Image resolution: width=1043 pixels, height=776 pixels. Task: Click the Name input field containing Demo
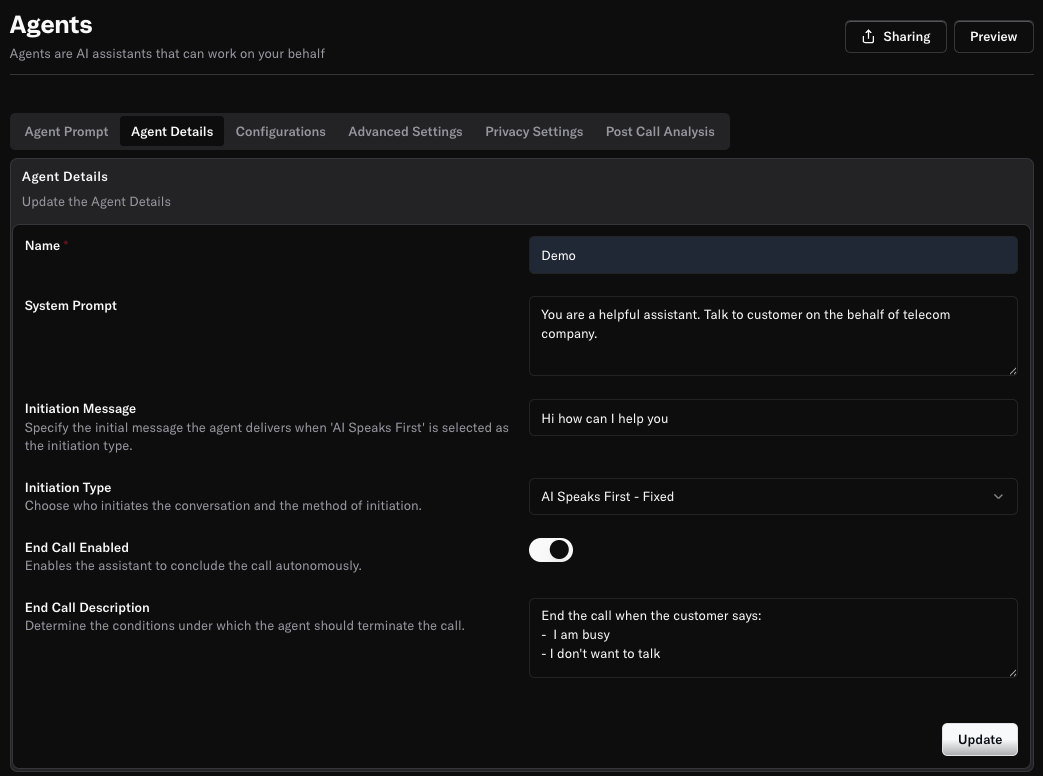point(773,255)
